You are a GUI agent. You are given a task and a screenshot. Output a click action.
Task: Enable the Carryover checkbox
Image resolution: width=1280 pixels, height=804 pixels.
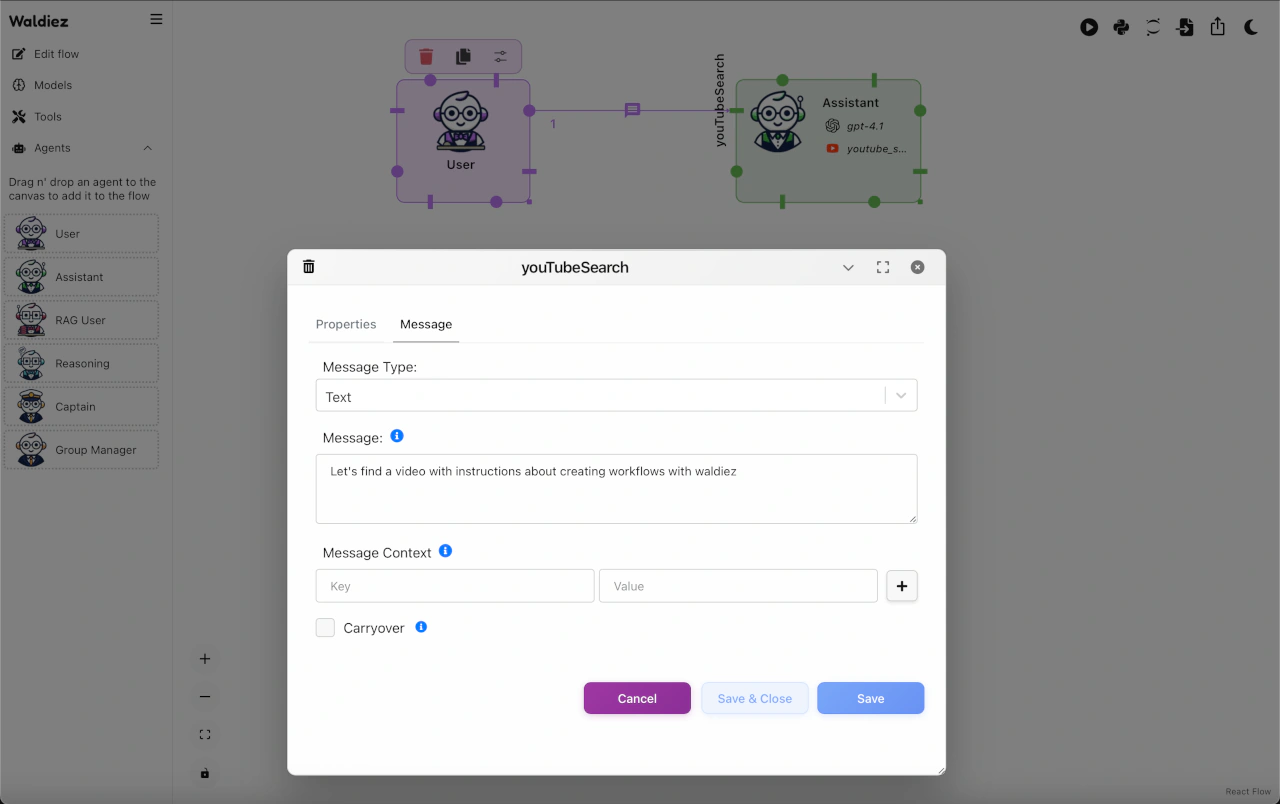[325, 628]
